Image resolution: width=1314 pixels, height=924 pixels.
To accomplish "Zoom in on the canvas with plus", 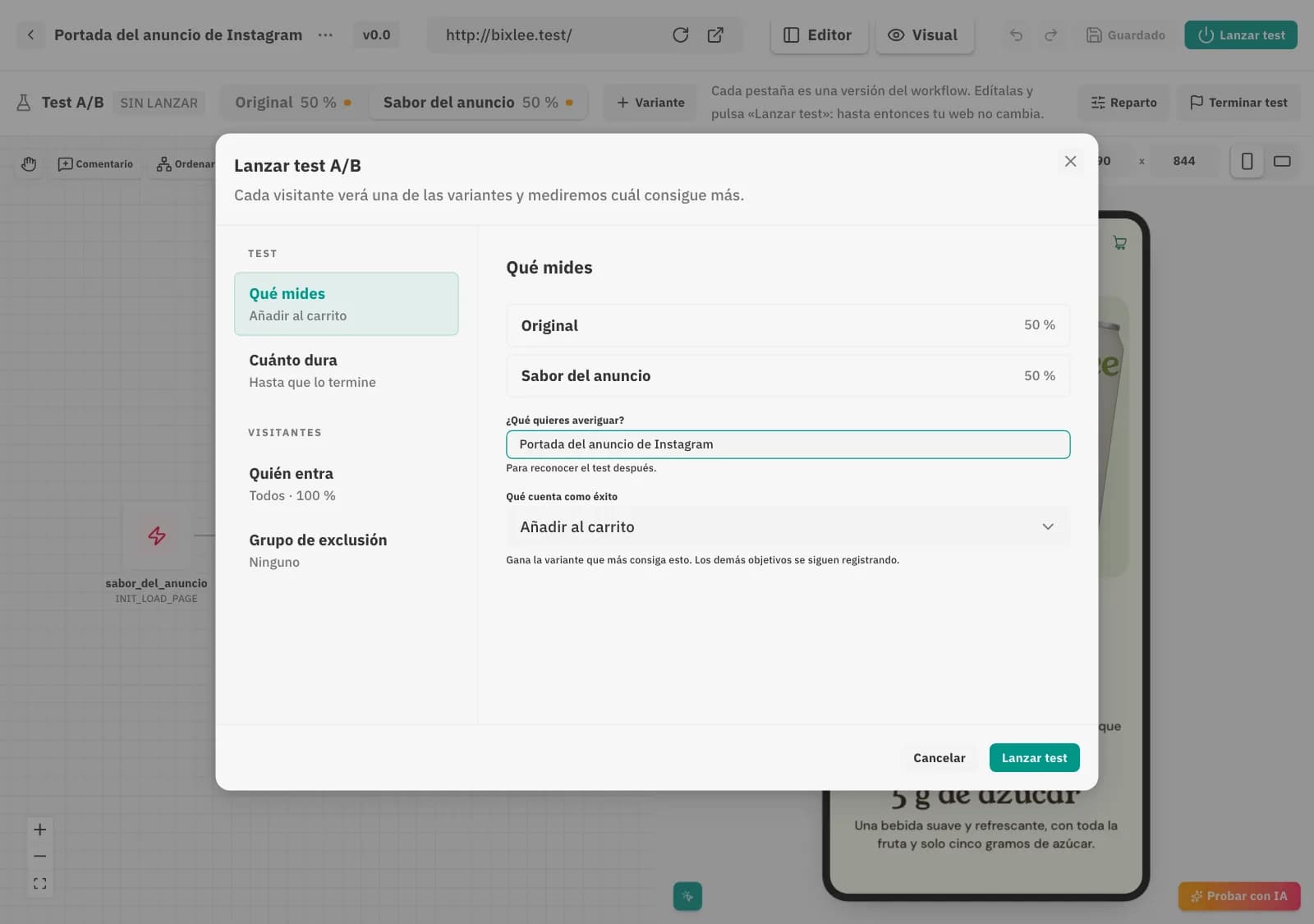I will [39, 830].
